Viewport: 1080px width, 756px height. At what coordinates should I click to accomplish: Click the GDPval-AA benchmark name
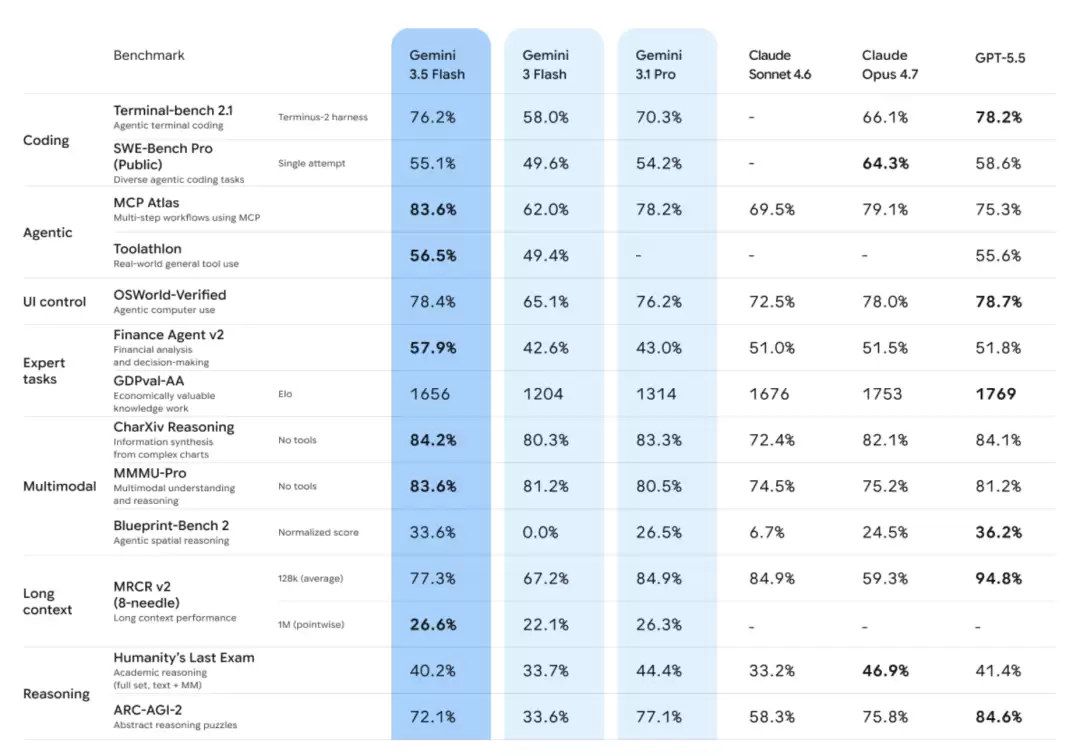(149, 381)
